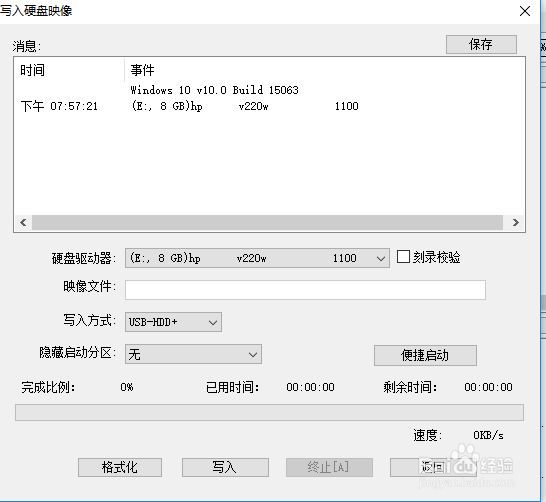Click inside the 映像文件 image file field
The height and width of the screenshot is (502, 546).
[x=305, y=290]
